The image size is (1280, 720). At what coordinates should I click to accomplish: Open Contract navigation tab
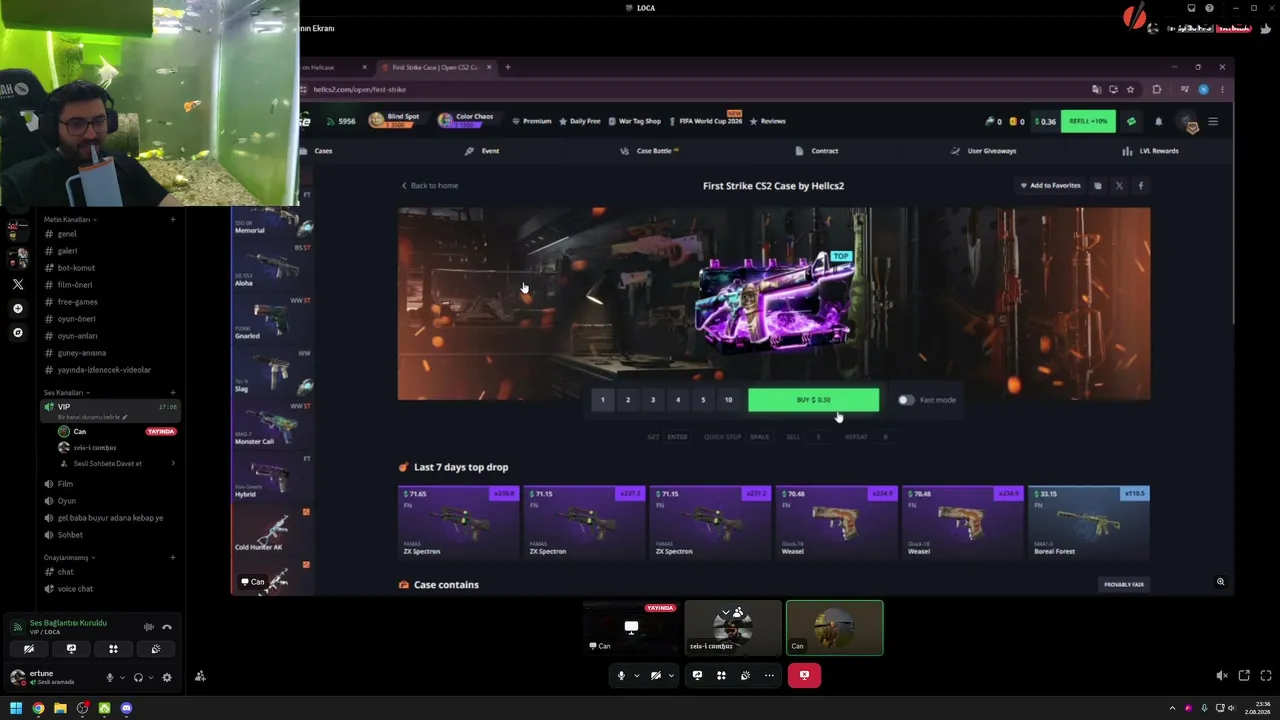[817, 151]
